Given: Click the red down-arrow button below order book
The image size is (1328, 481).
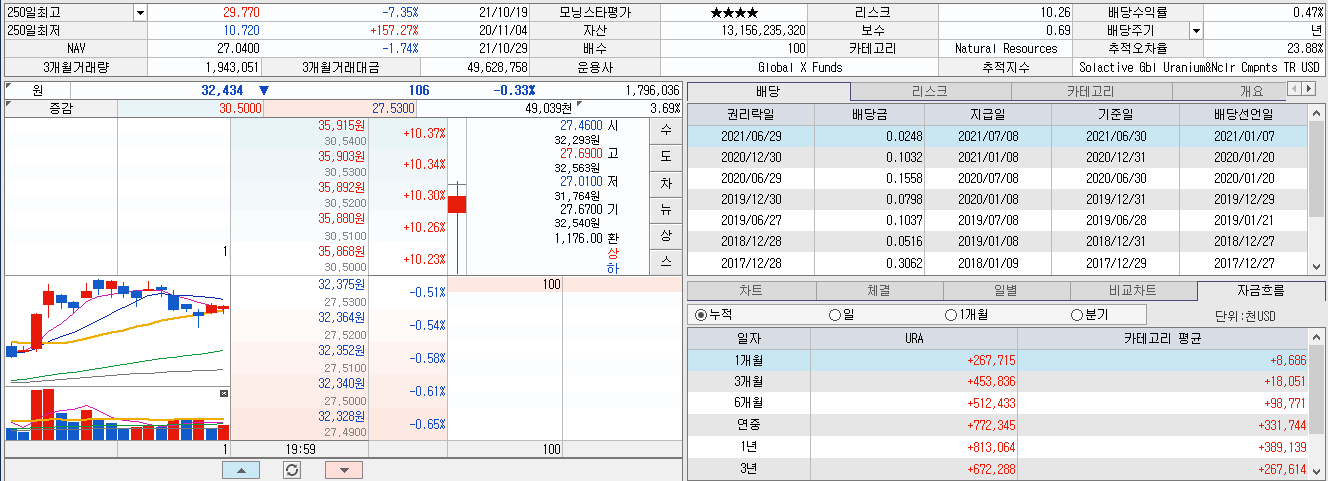Looking at the screenshot, I should [344, 470].
